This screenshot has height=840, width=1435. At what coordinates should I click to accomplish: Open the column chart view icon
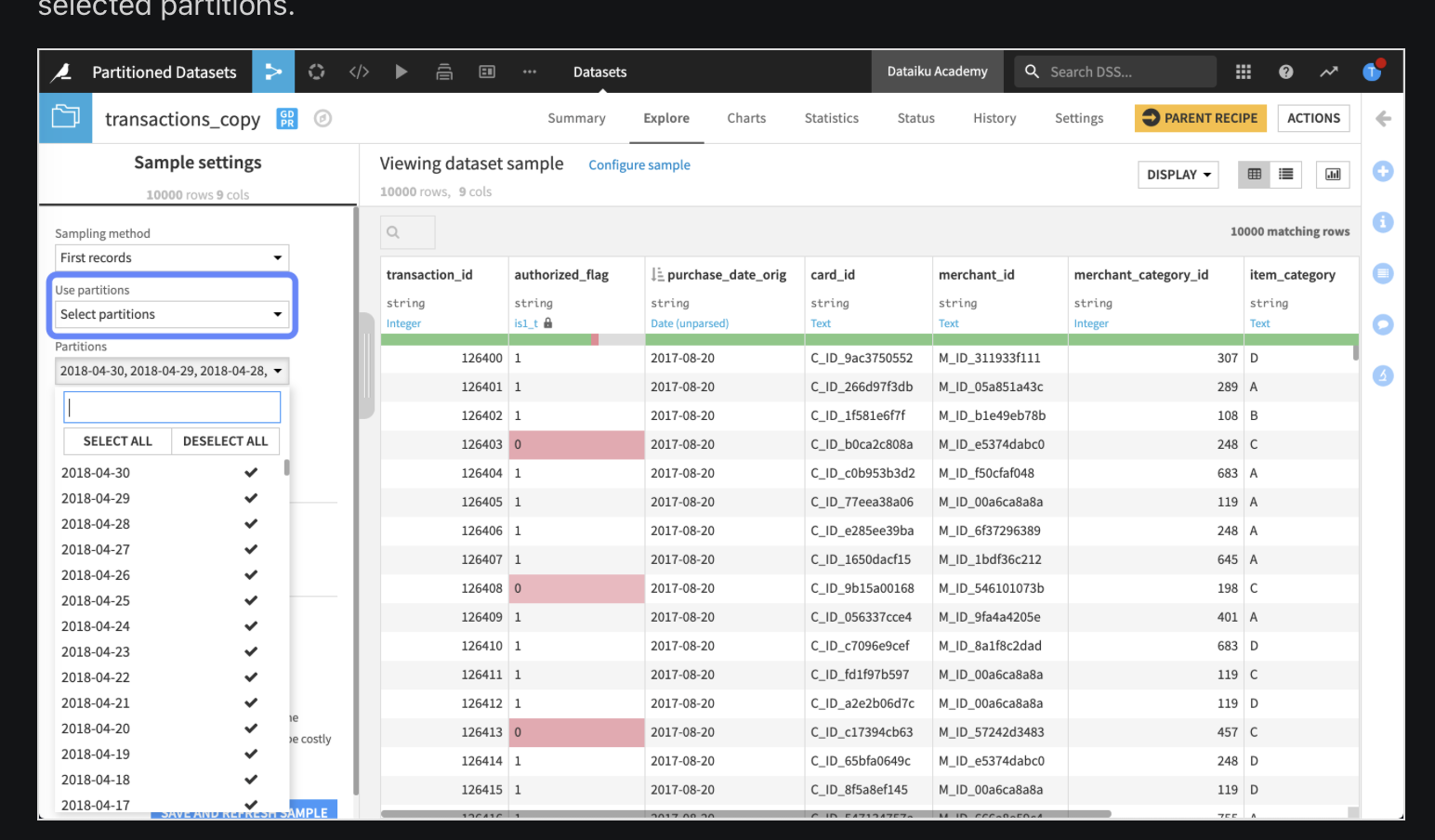pos(1333,175)
